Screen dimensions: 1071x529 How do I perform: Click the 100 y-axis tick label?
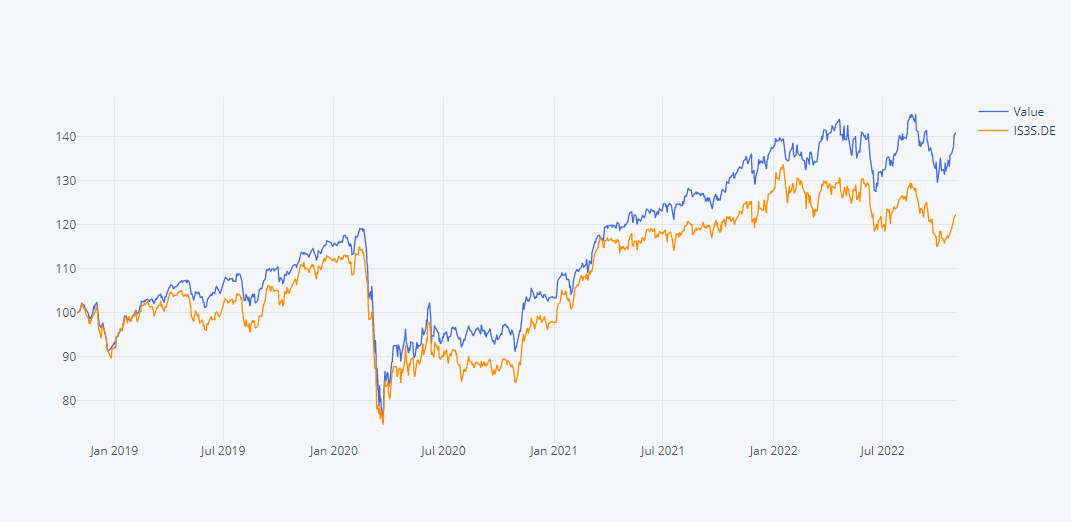tap(67, 312)
